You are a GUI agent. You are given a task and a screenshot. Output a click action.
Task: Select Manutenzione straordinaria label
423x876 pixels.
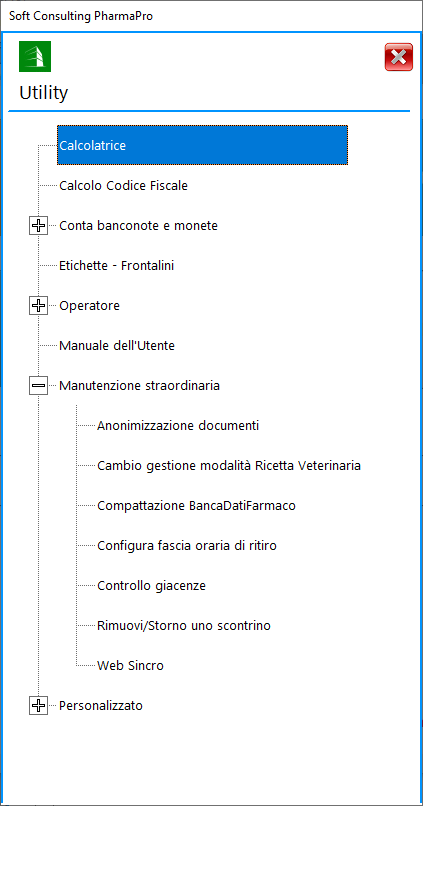140,385
